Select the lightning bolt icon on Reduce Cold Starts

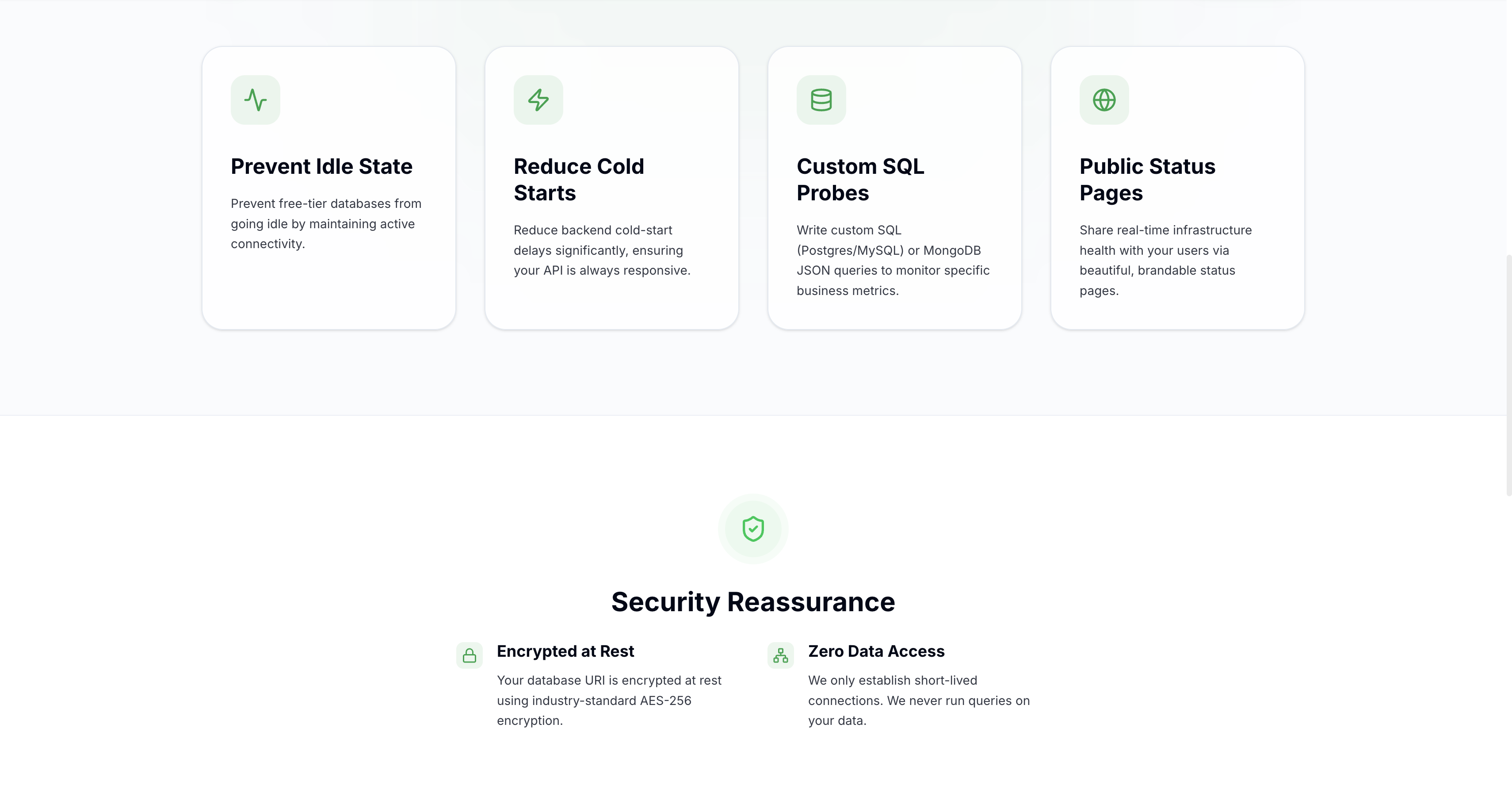point(538,100)
